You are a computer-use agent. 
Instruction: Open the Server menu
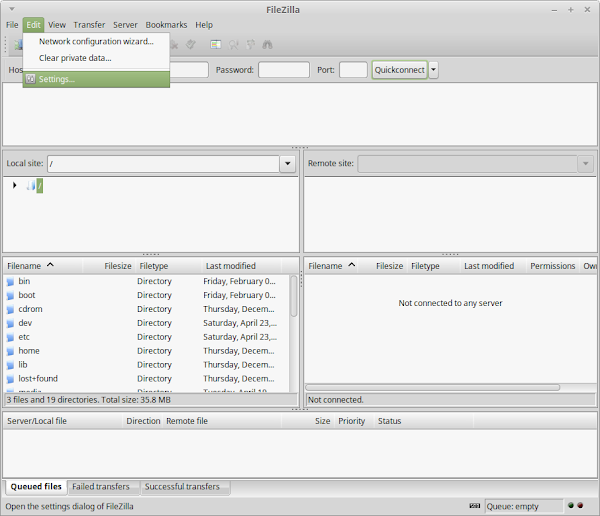click(x=125, y=25)
